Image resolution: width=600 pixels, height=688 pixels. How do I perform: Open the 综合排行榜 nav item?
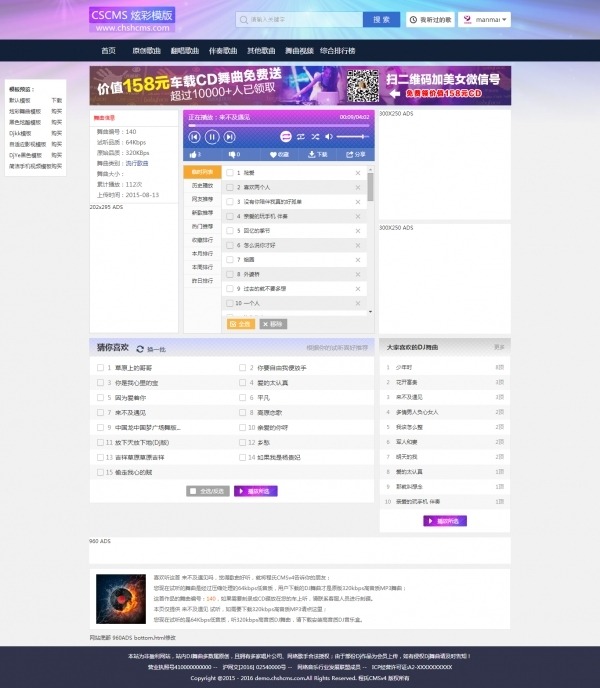click(338, 51)
